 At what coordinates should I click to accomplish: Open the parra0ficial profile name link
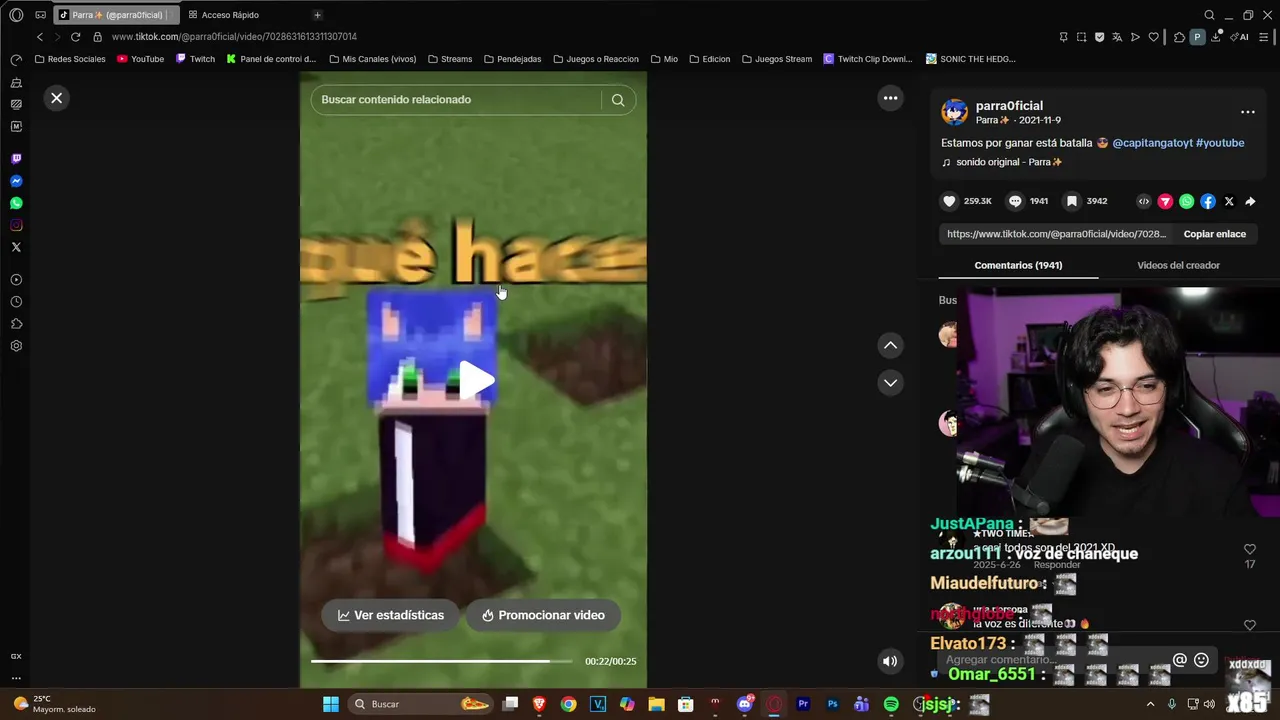coord(1009,106)
